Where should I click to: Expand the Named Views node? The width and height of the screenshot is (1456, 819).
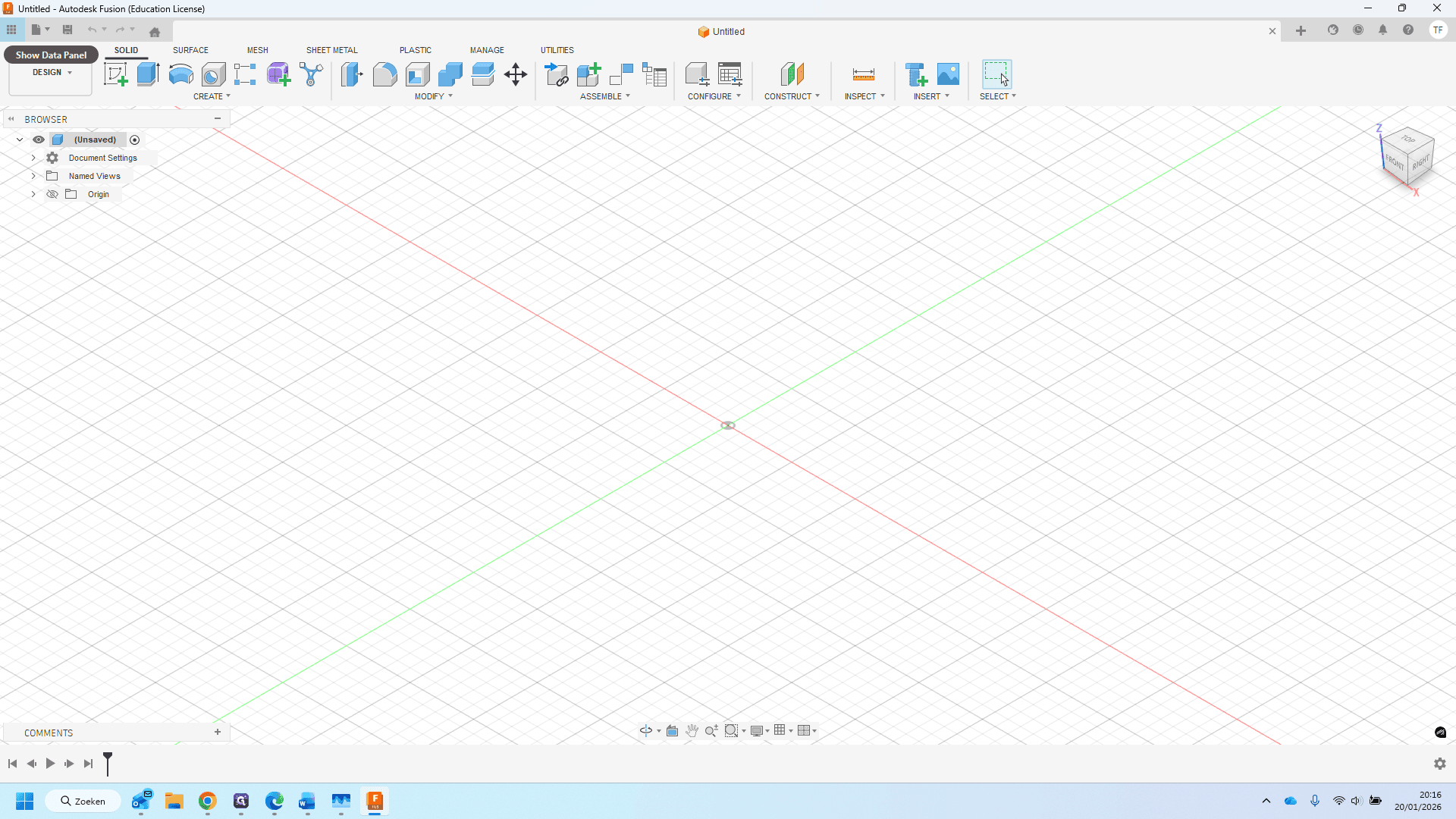33,176
